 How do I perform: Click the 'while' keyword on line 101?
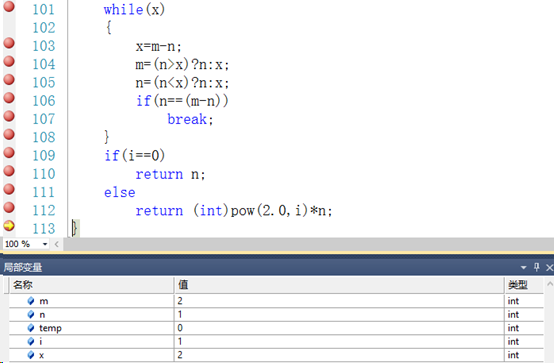(x=123, y=9)
